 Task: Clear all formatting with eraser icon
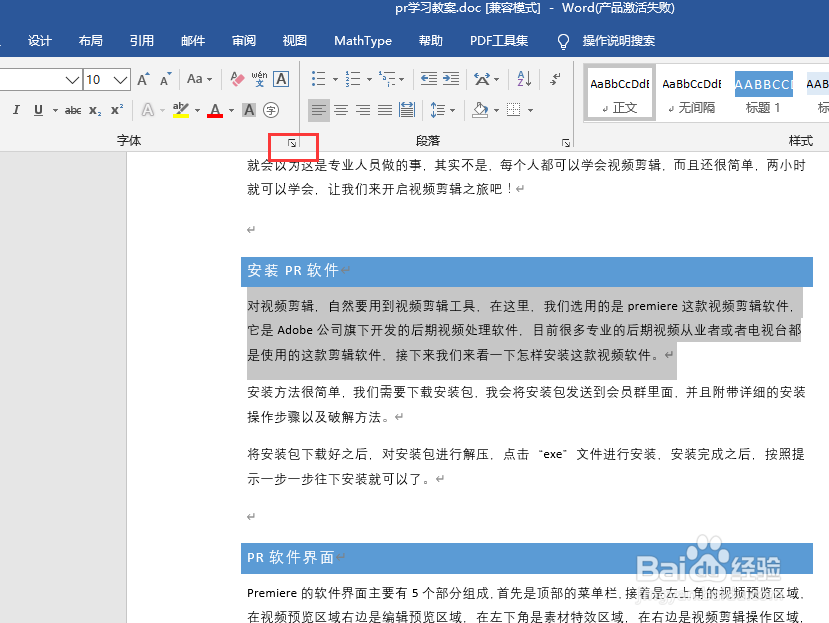[237, 79]
